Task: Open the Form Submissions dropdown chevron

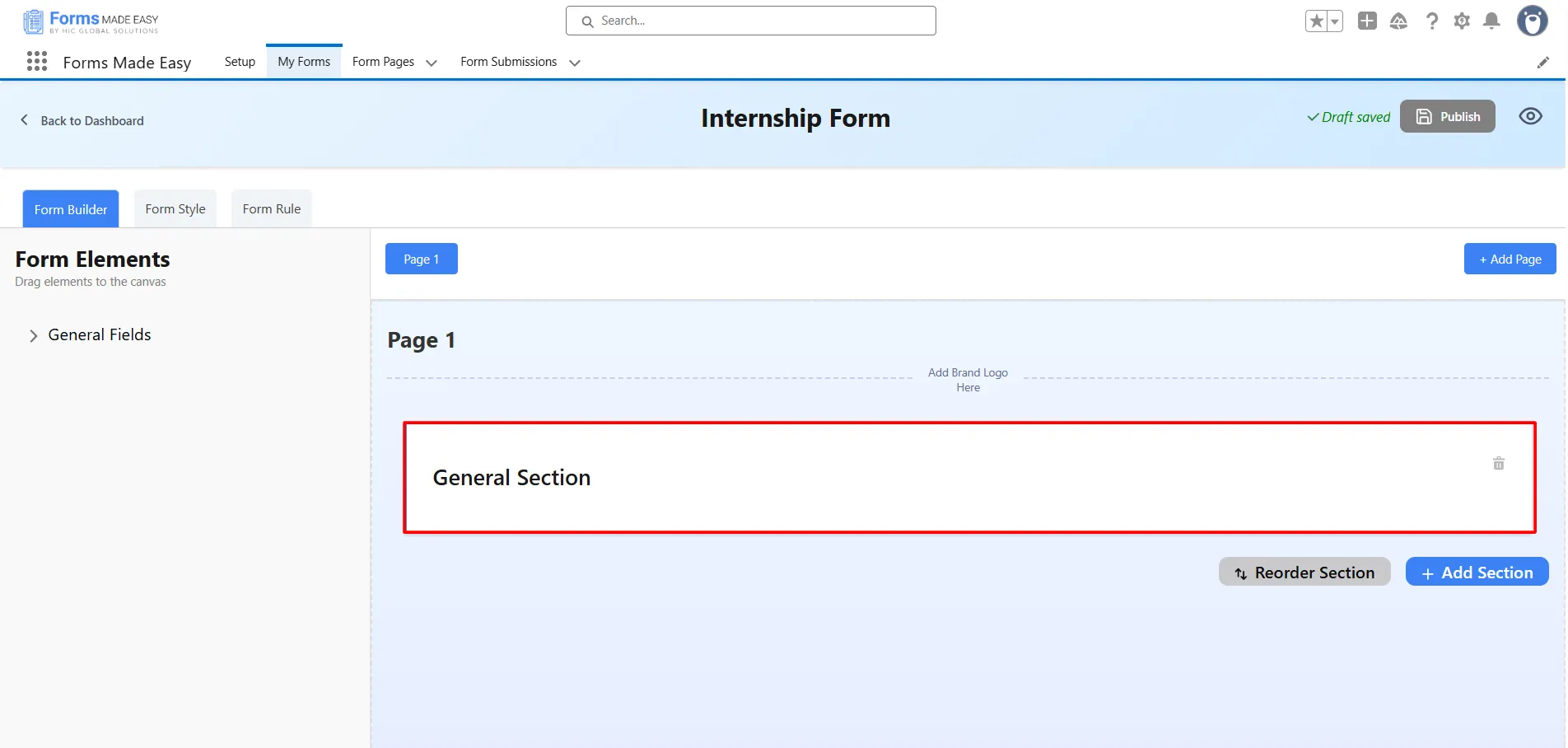Action: tap(575, 63)
